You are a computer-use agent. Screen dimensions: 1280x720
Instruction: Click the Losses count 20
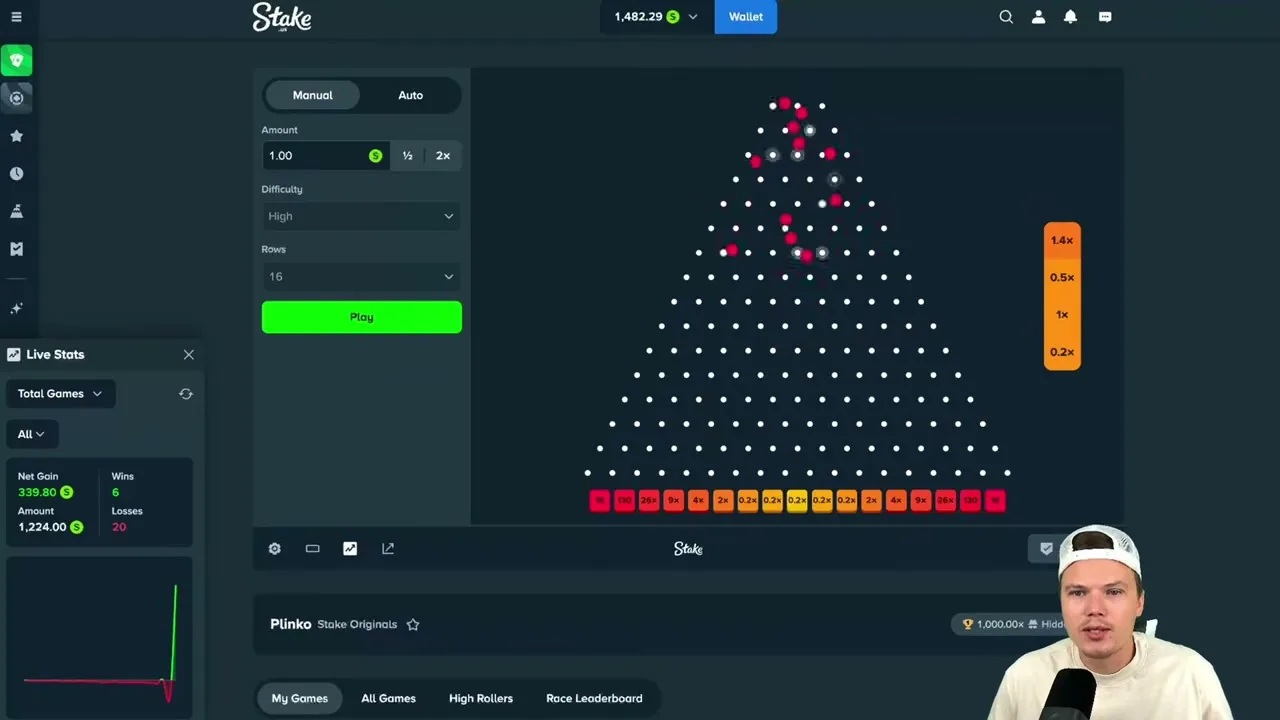pyautogui.click(x=119, y=527)
